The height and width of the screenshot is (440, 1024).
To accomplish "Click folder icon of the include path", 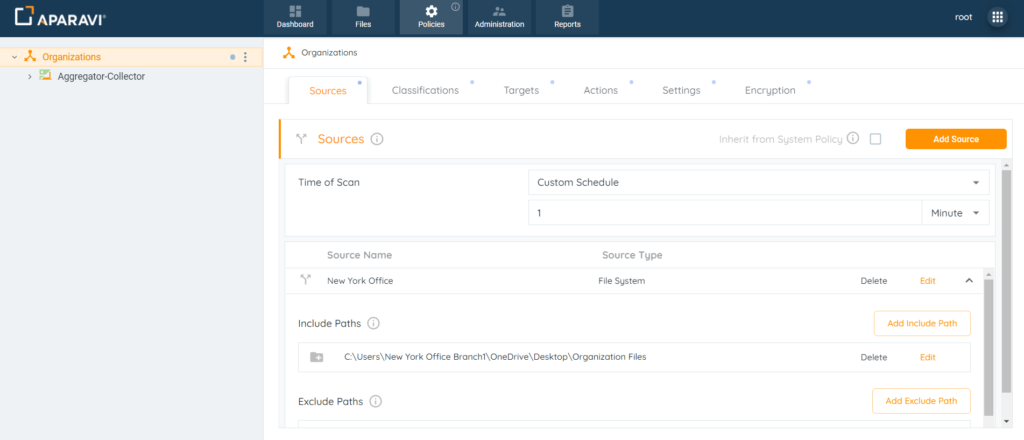I will (x=317, y=357).
